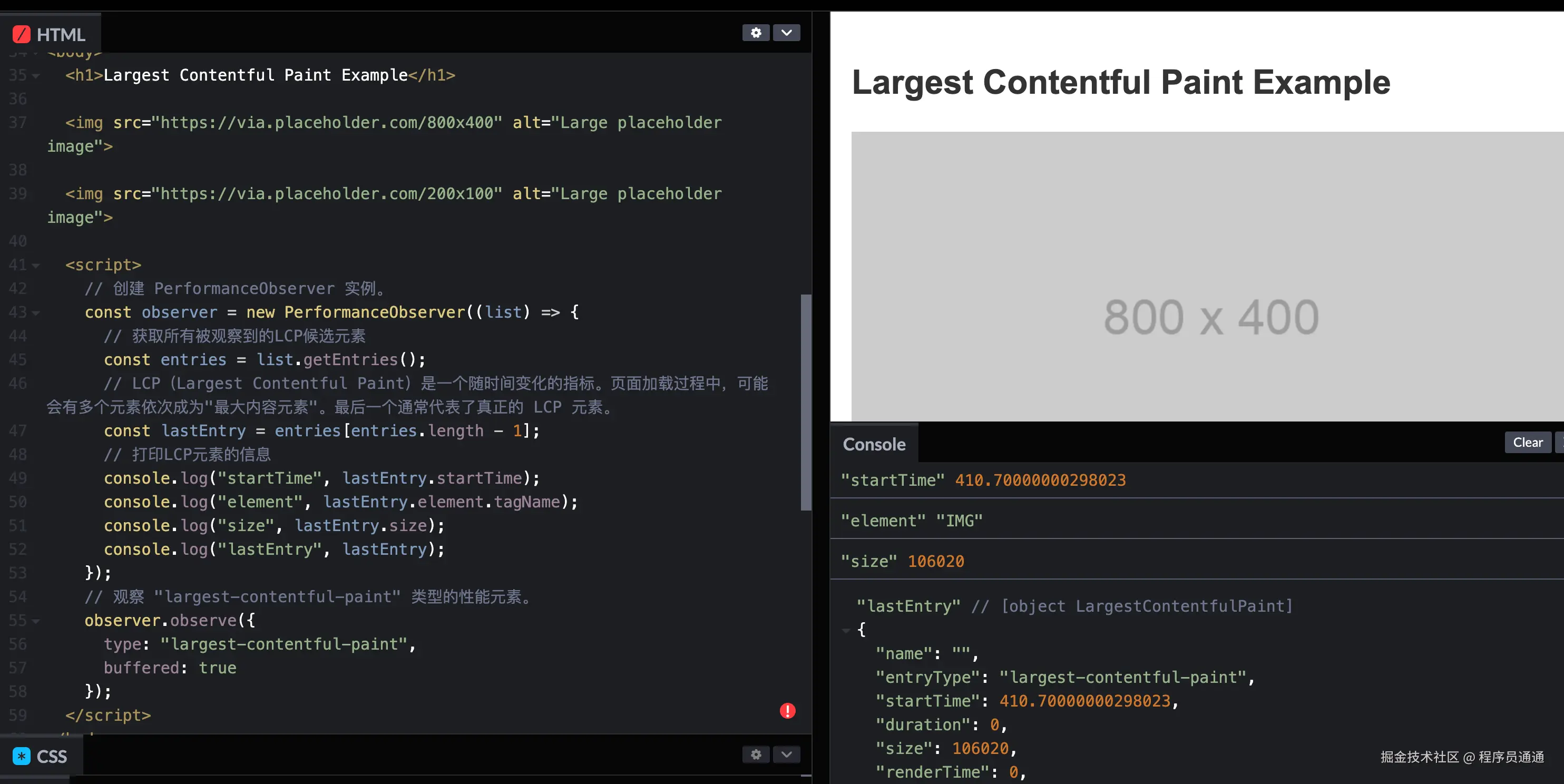
Task: Collapse the lastEntry object in console
Action: [846, 630]
